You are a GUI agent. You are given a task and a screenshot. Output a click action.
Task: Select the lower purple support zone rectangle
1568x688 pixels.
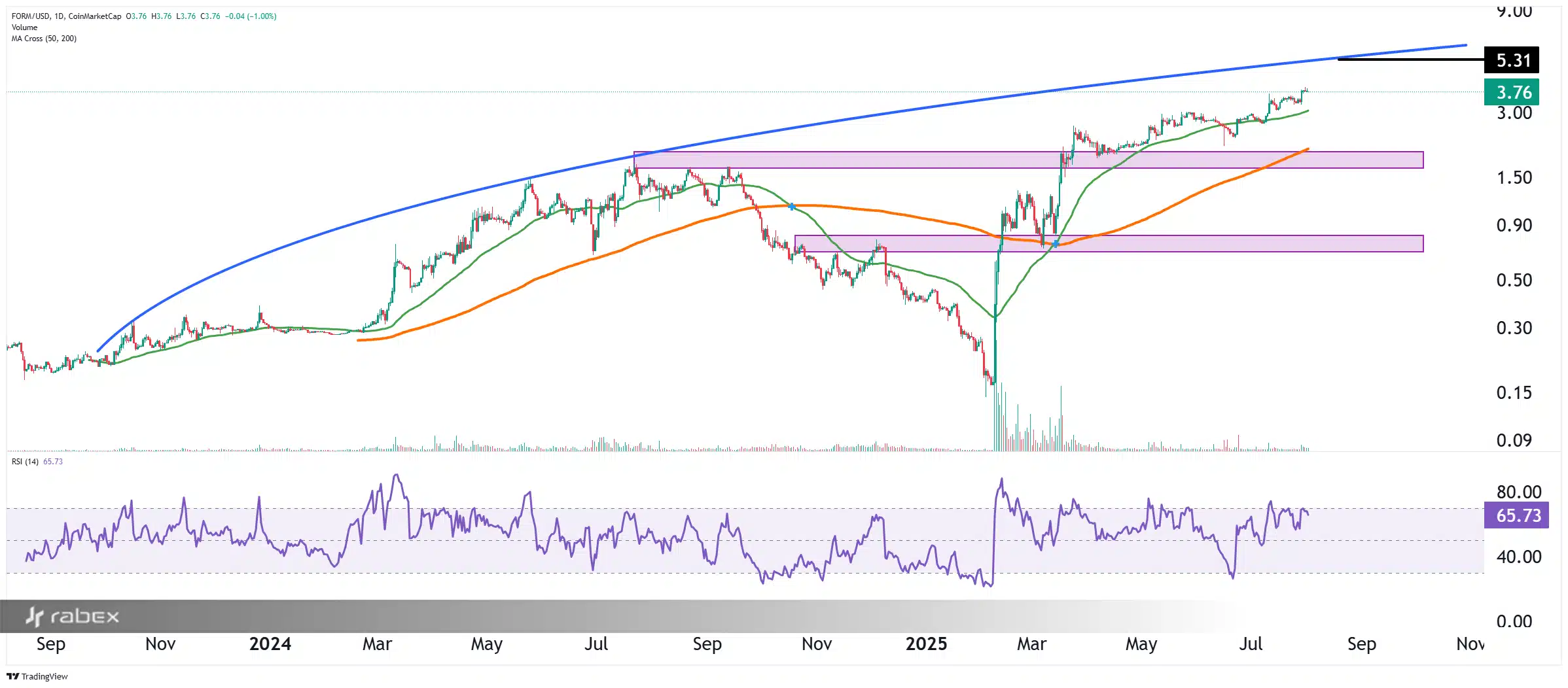coord(1109,244)
